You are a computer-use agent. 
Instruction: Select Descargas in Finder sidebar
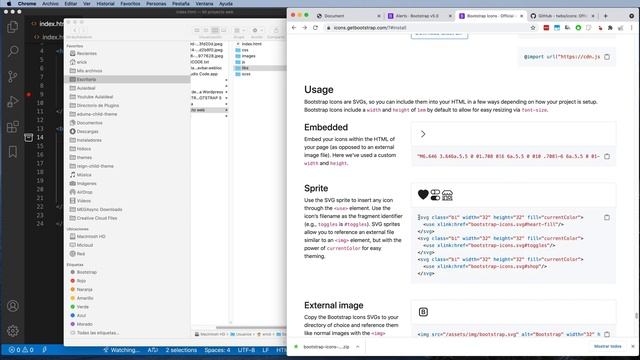tap(87, 131)
